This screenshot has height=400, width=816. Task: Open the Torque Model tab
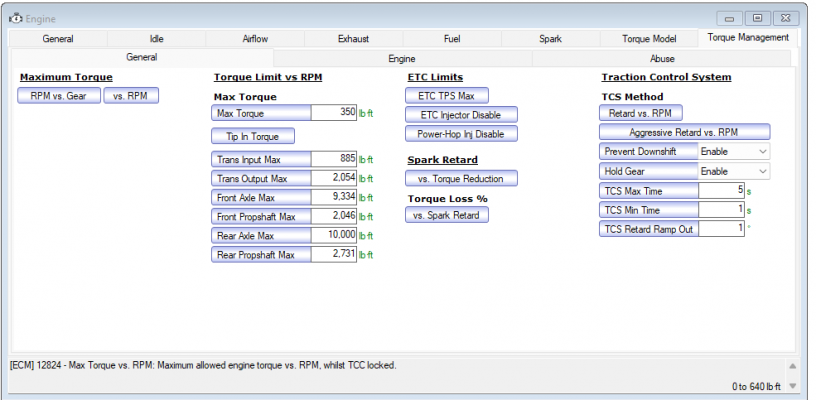point(649,39)
